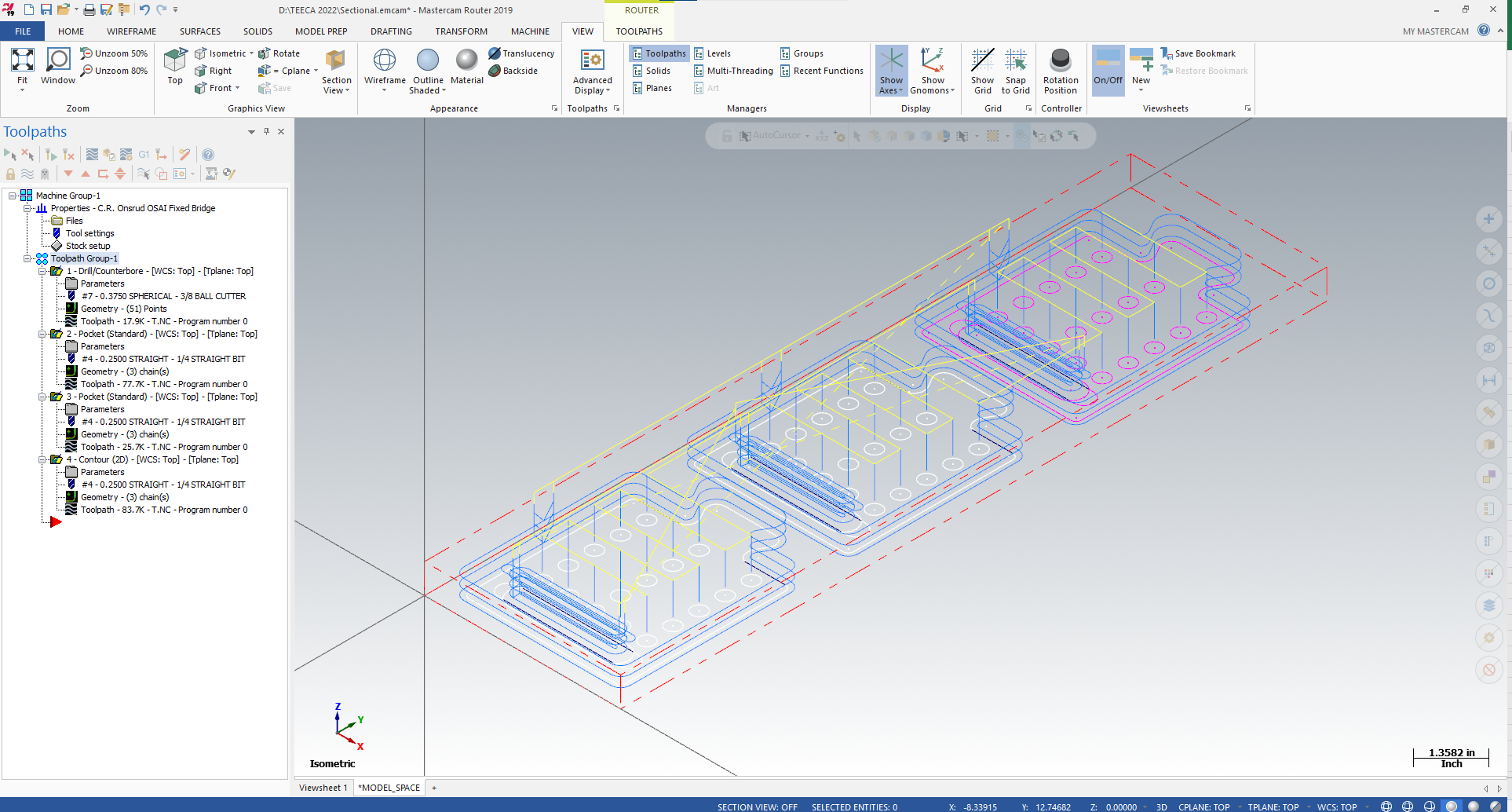
Task: Switch to HOME ribbon tab
Action: pos(71,31)
